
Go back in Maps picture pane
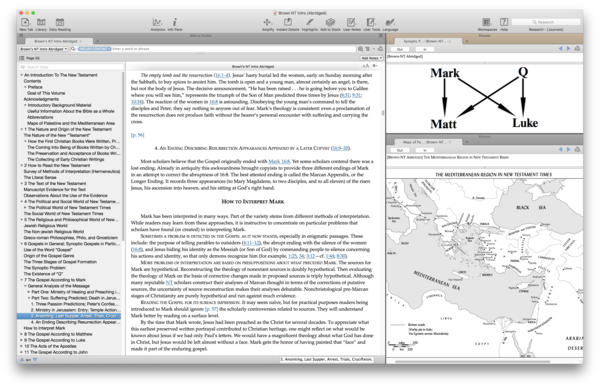561,150
